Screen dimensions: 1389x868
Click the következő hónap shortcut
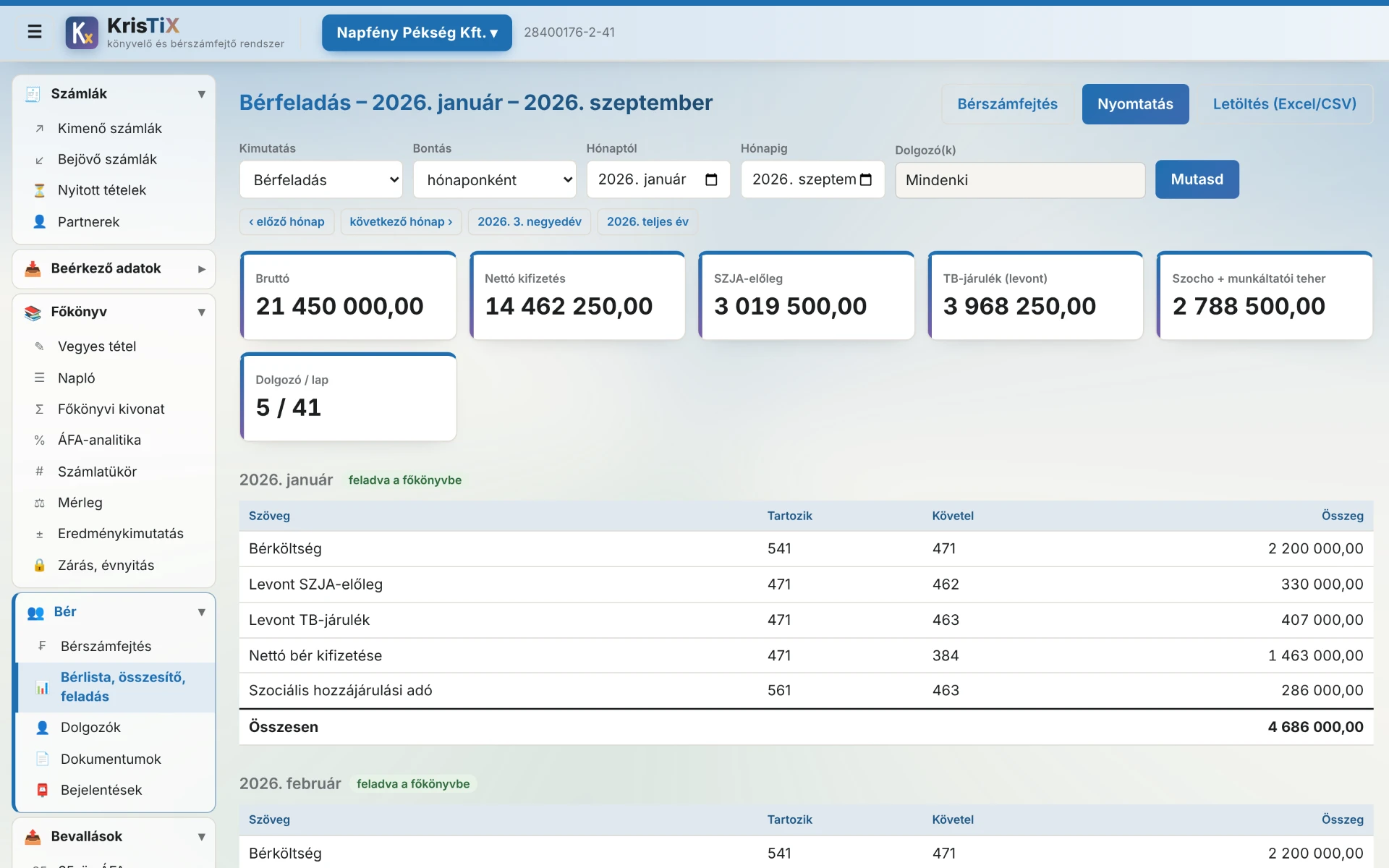point(401,222)
